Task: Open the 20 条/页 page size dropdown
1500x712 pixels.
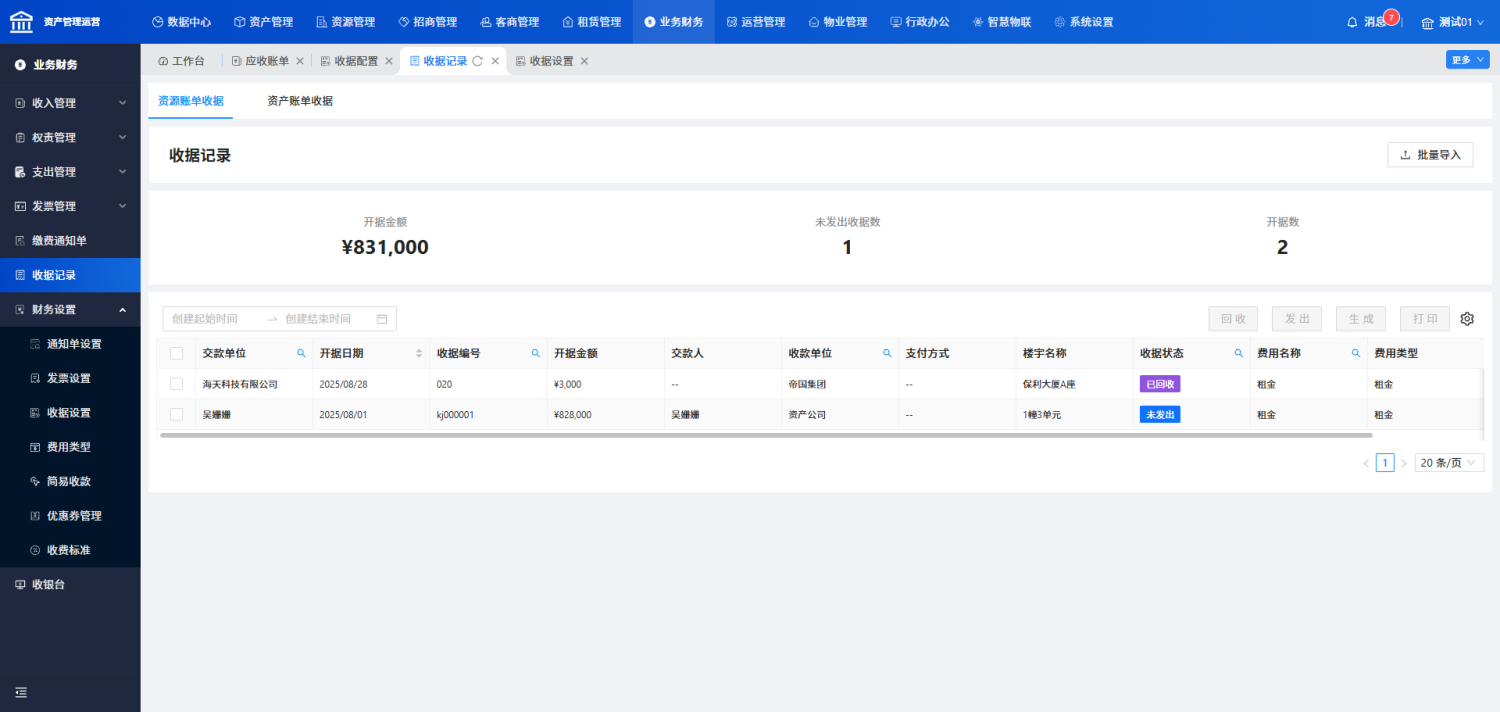Action: click(x=1449, y=463)
